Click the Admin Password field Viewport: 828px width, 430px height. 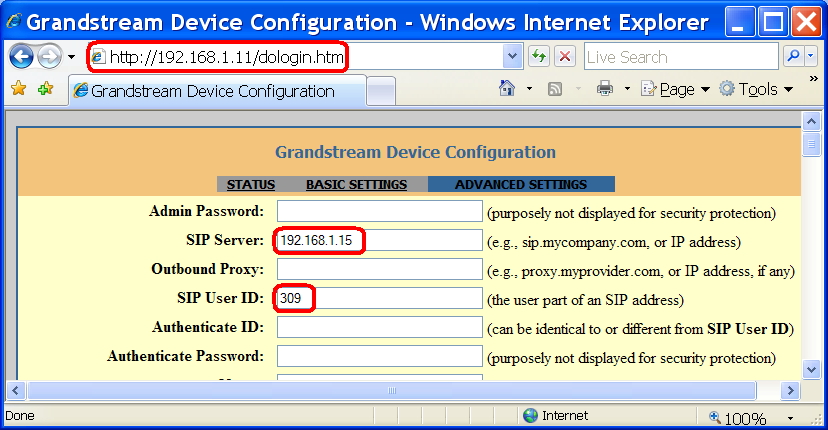click(380, 211)
